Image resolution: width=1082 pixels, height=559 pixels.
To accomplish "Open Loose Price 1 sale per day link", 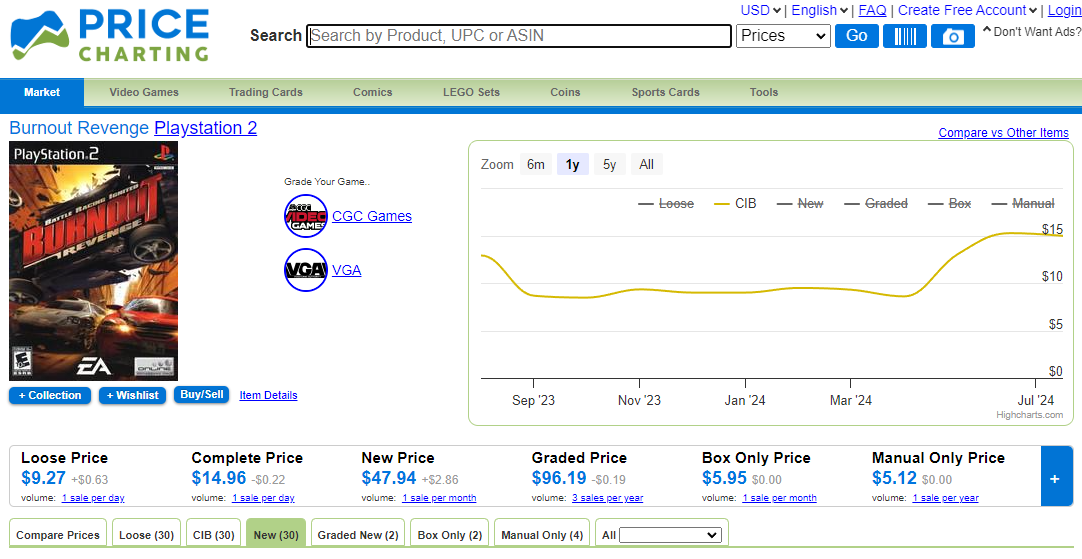I will [93, 498].
